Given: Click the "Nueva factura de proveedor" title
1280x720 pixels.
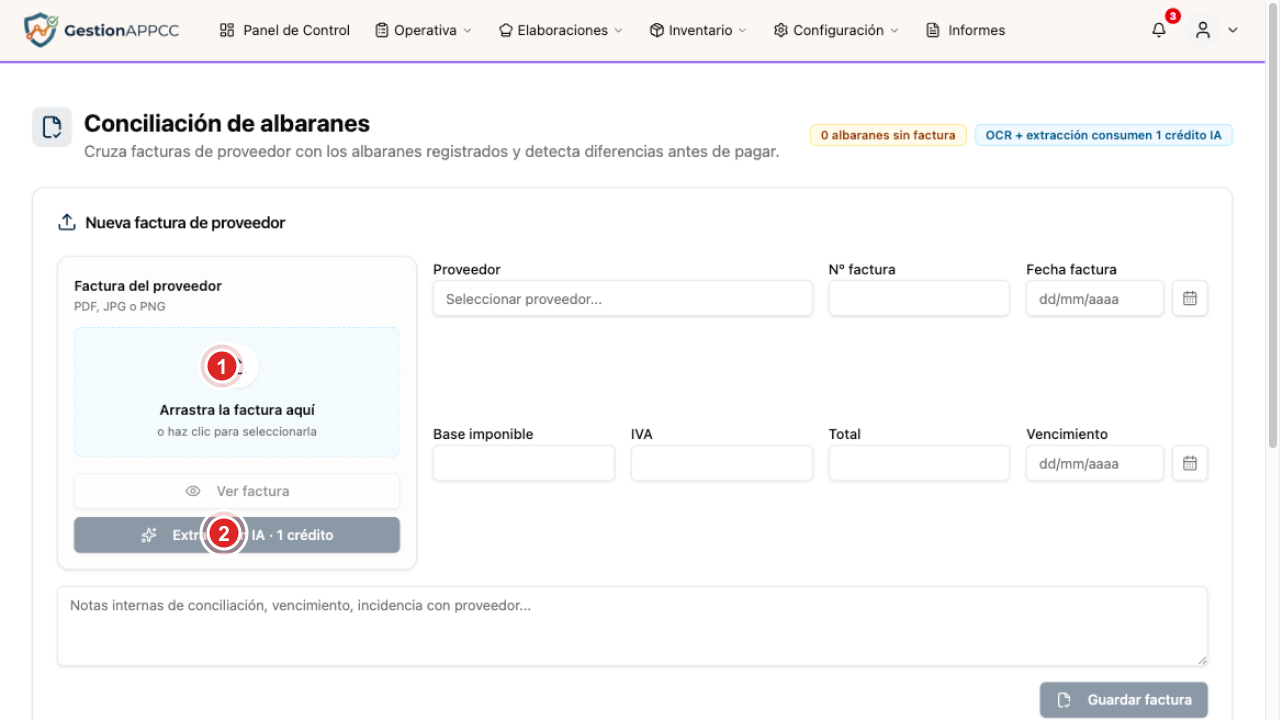Looking at the screenshot, I should 185,223.
